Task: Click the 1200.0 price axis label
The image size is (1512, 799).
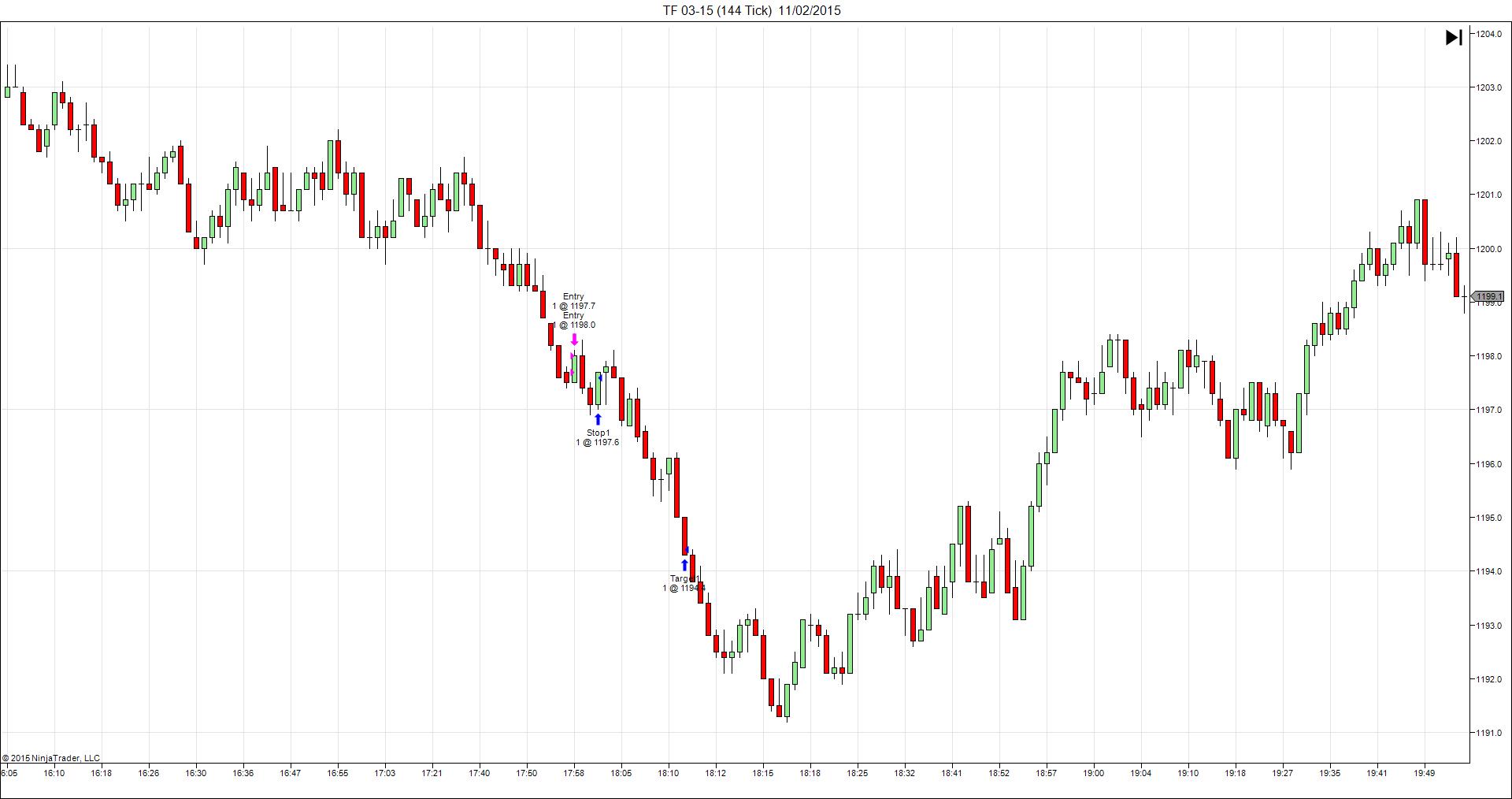Action: pos(1488,249)
